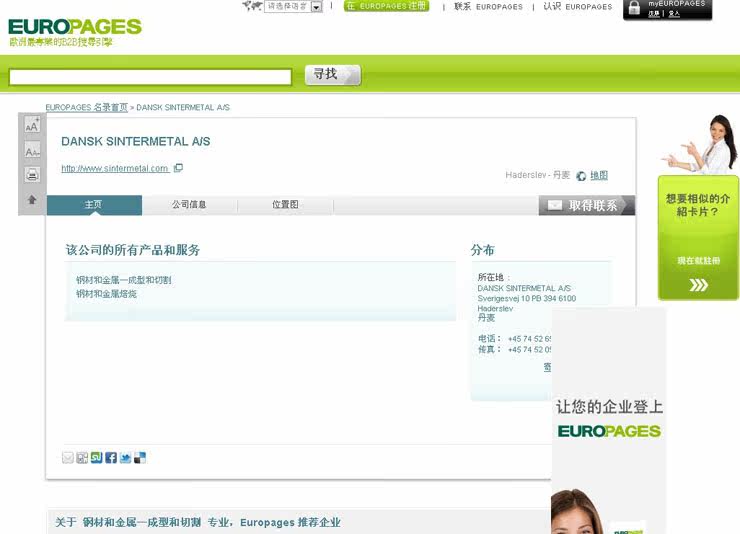Click the 現在就註冊 register now button
Viewport: 740px width, 534px height.
(698, 261)
